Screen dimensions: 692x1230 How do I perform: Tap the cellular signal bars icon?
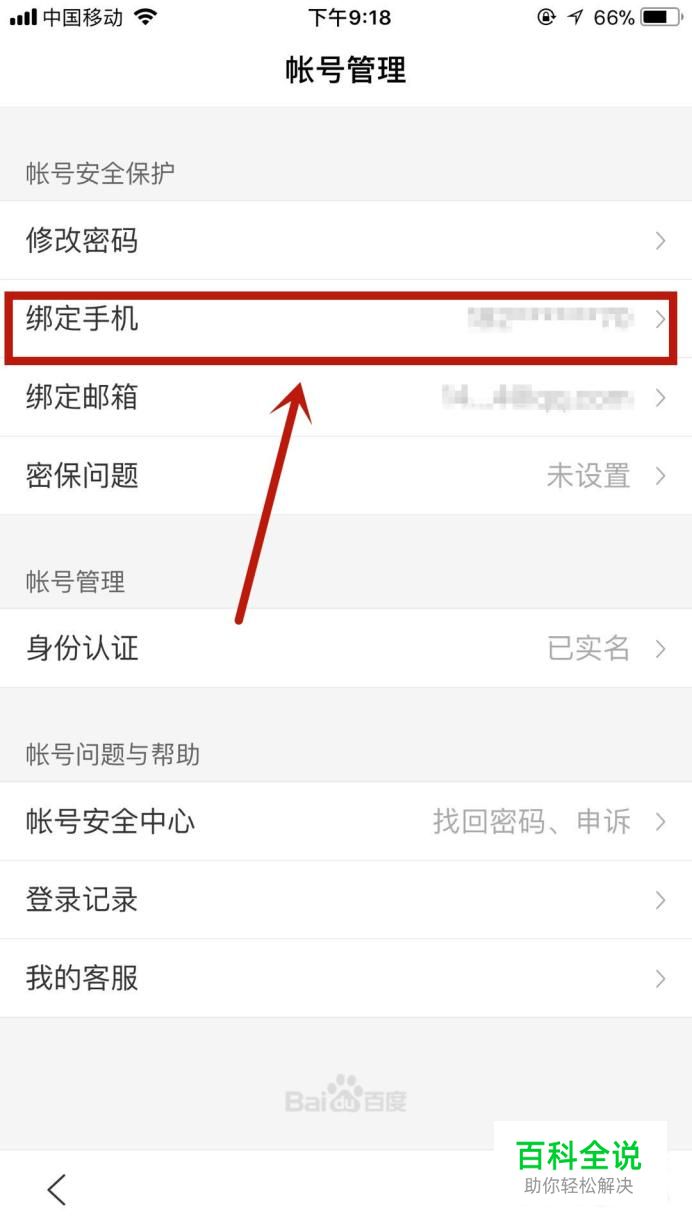23,17
